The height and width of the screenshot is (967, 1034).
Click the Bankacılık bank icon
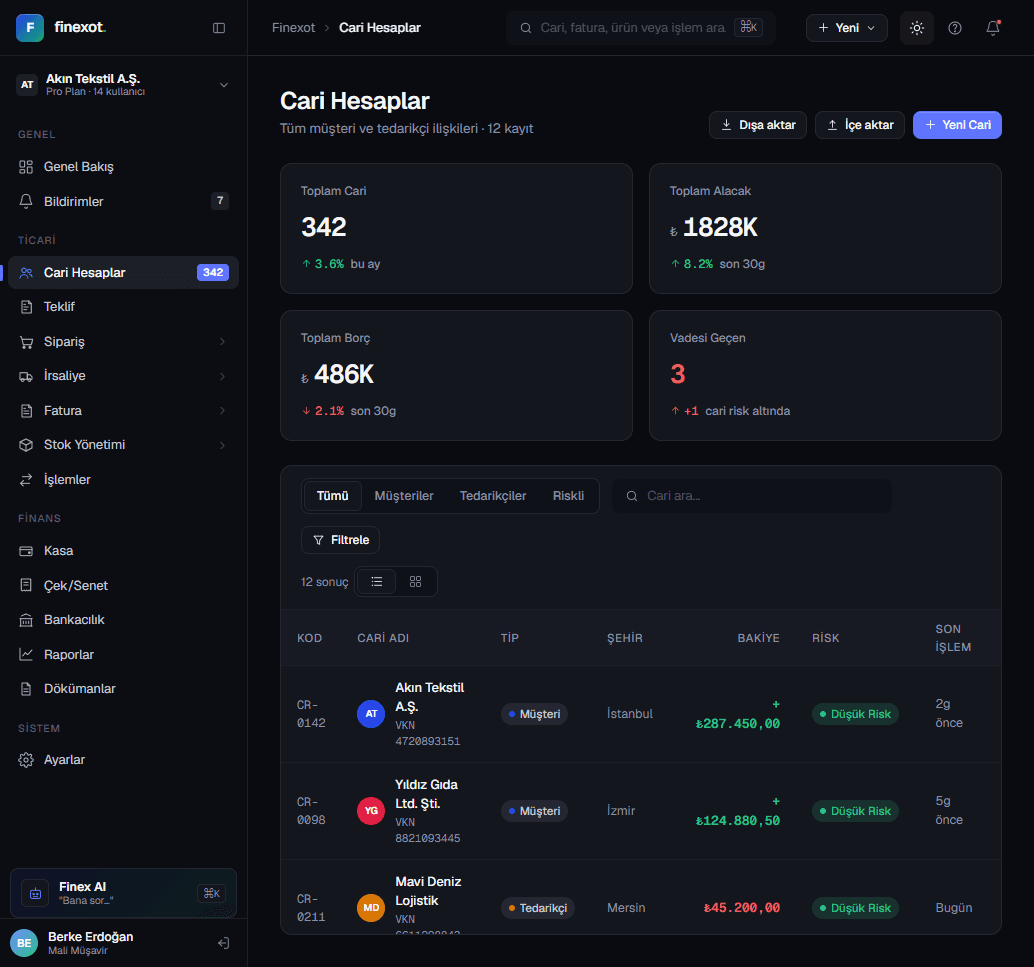pos(26,620)
